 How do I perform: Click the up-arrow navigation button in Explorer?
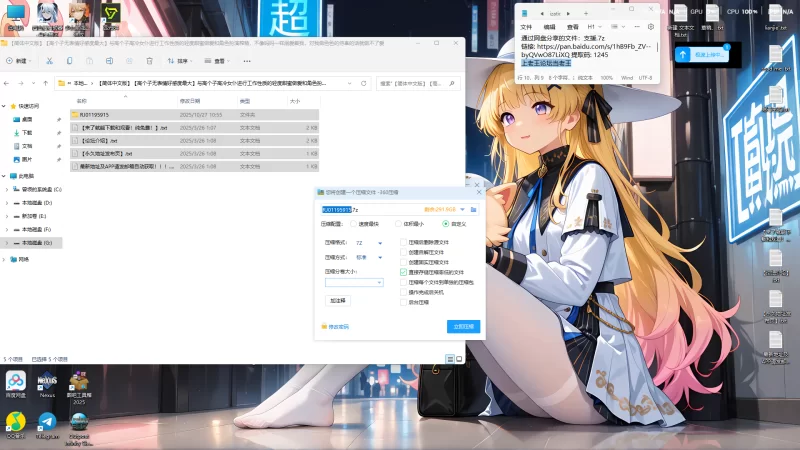point(47,83)
